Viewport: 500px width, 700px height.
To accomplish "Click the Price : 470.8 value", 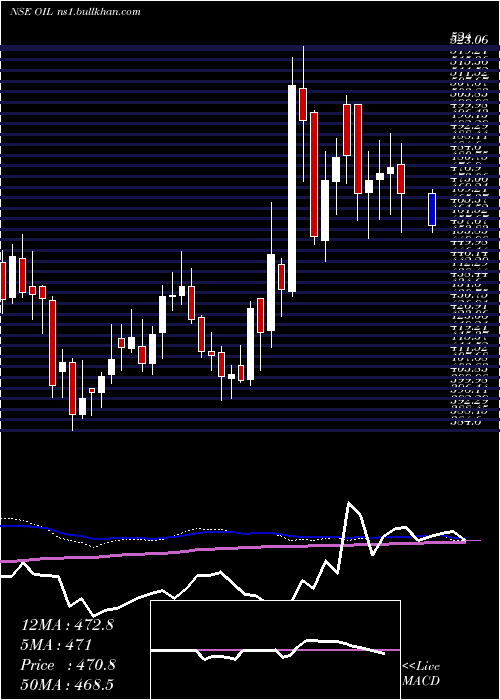I will (x=68, y=665).
